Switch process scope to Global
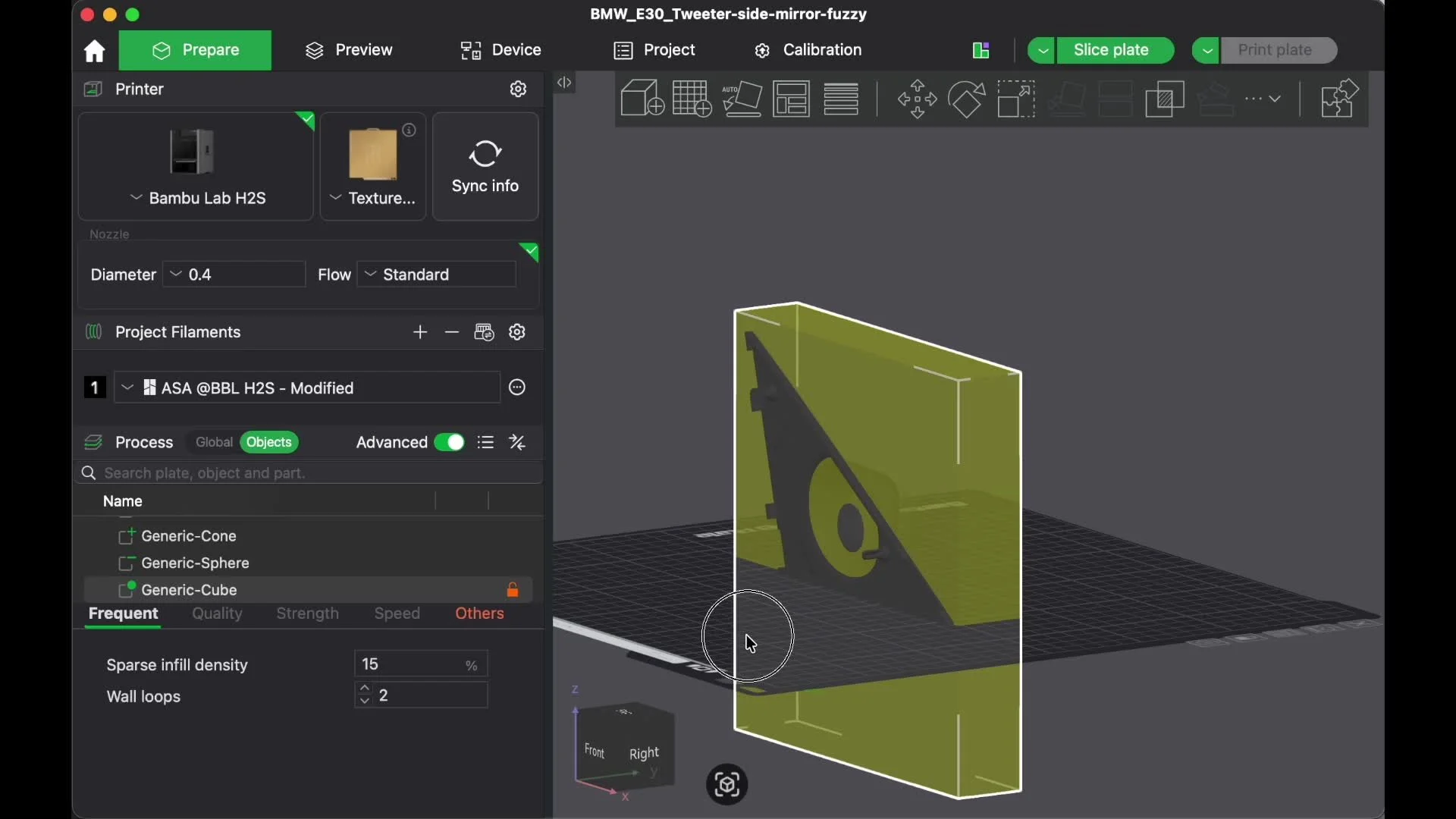Viewport: 1456px width, 819px height. point(214,443)
